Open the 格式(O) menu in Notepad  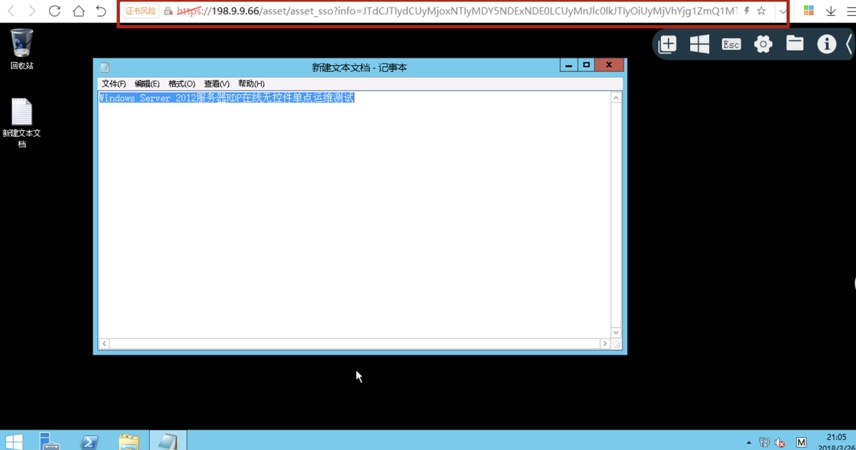[181, 84]
